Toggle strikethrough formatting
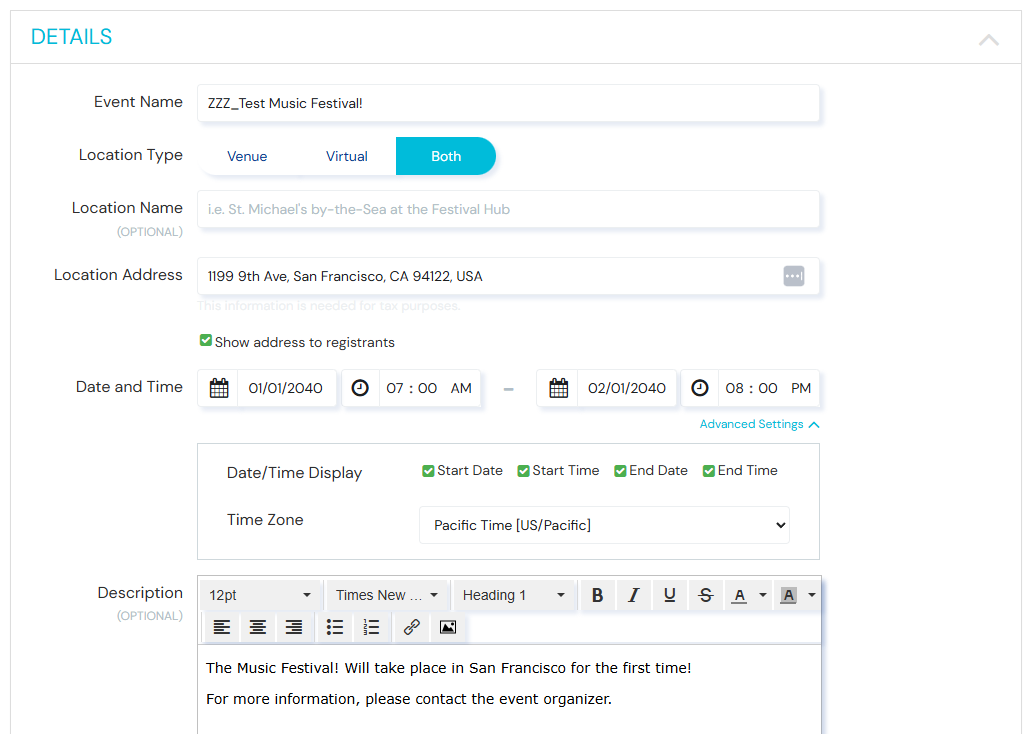 point(706,595)
